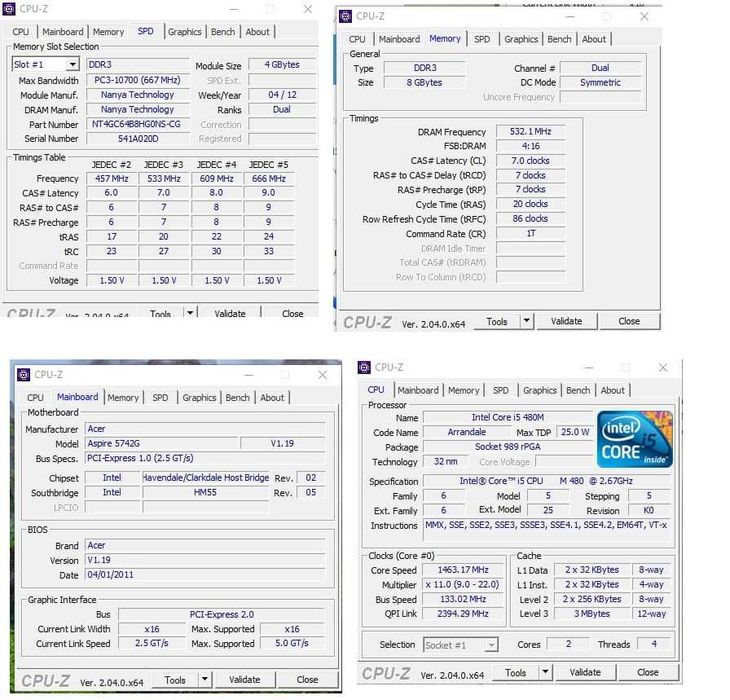Click processor name Intel Core i5 480M

coord(508,417)
